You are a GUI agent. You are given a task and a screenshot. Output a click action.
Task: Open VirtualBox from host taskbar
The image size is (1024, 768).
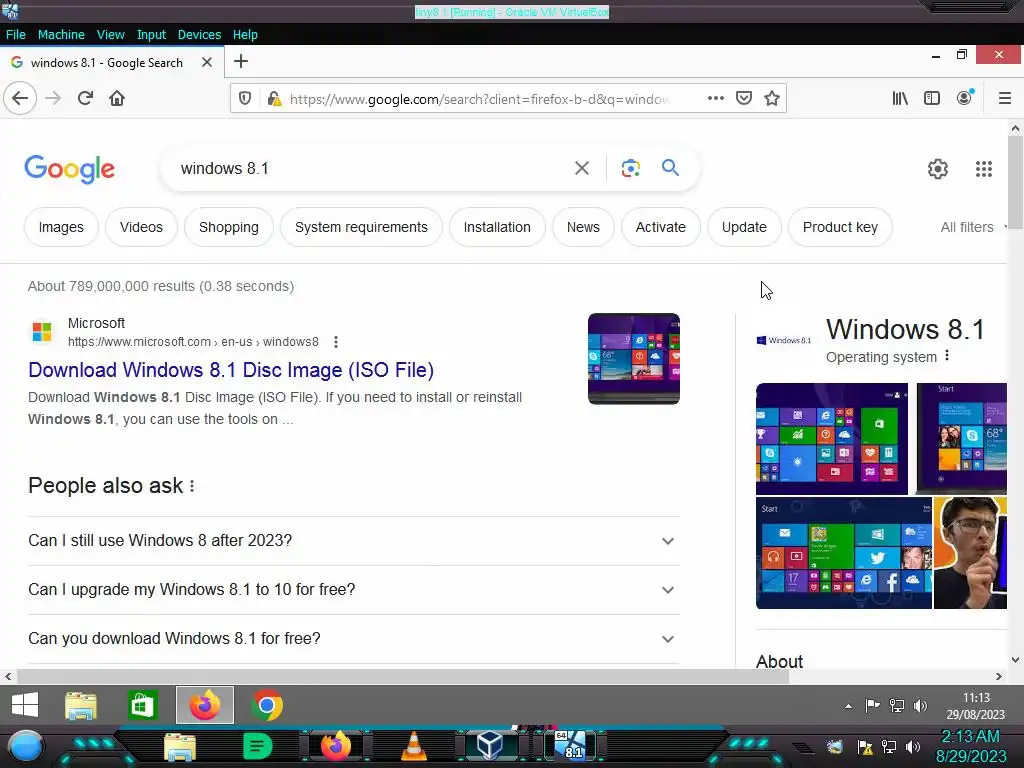[x=489, y=746]
